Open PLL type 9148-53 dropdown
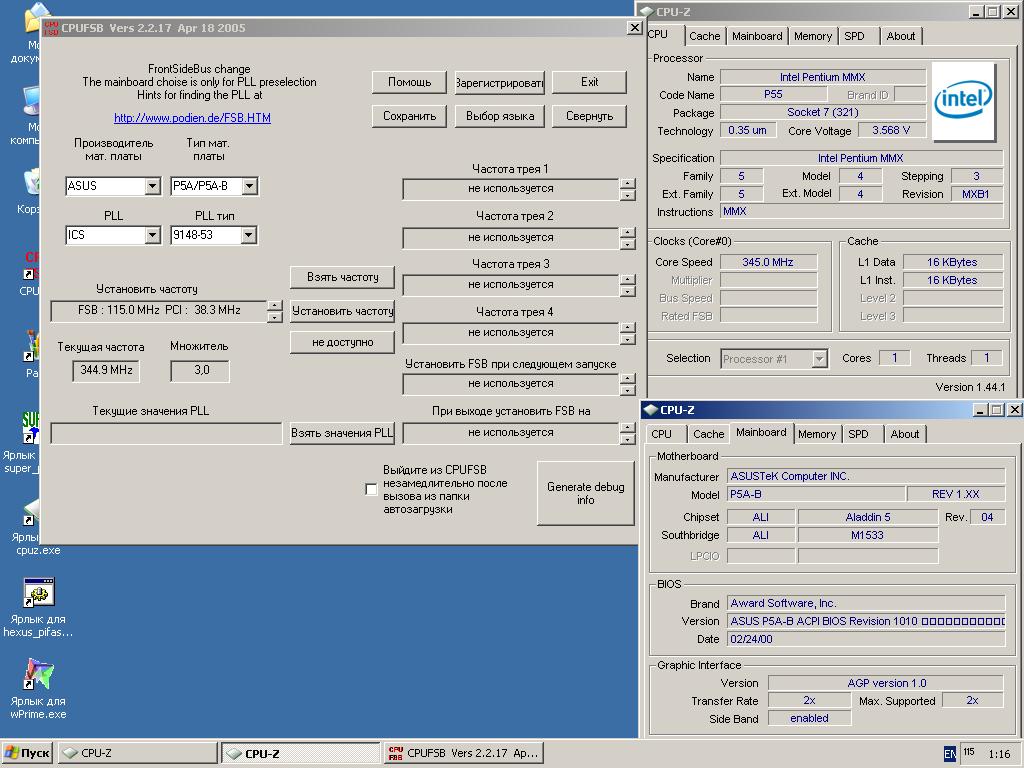 [249, 235]
